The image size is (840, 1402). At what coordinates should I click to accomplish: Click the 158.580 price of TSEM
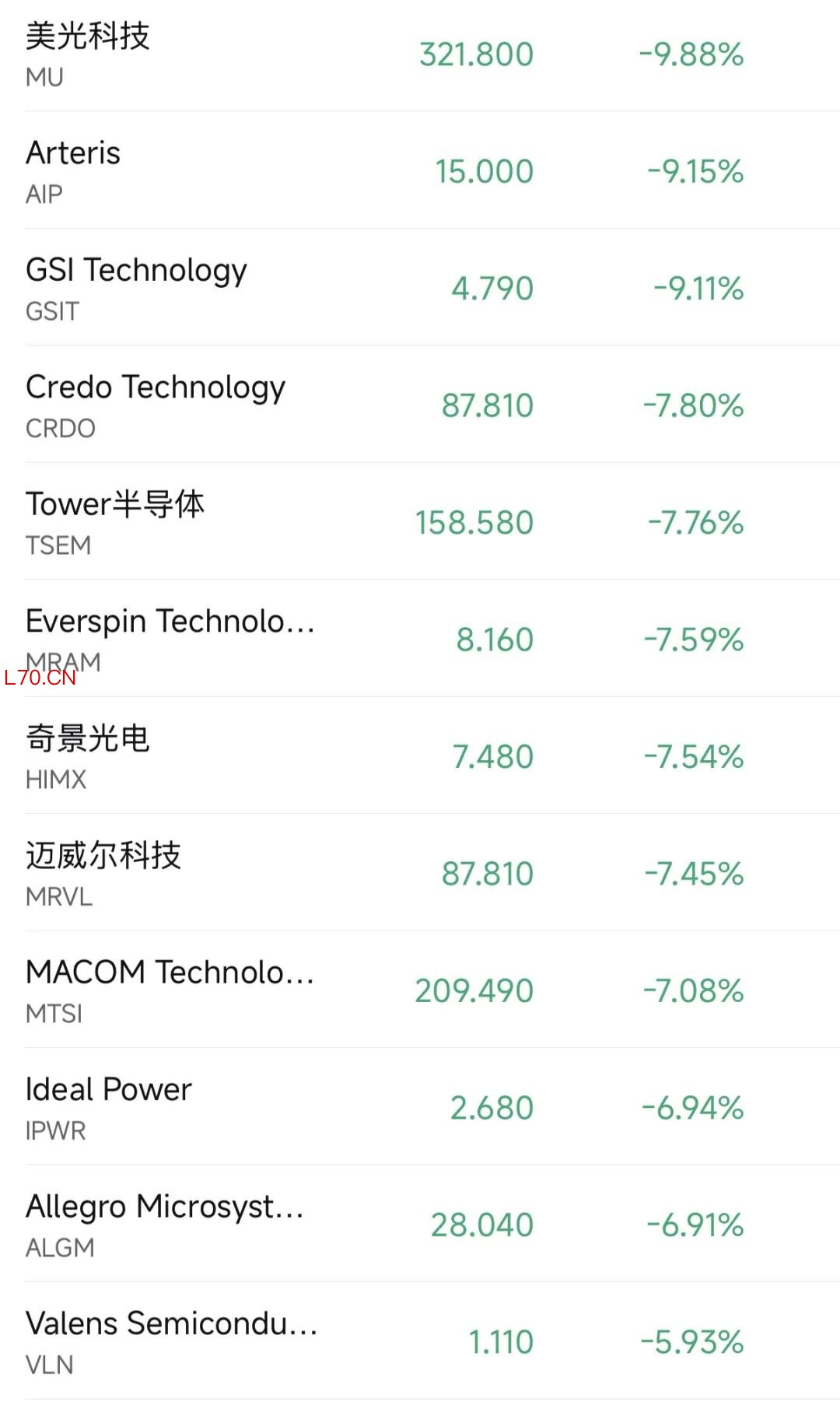tap(474, 523)
